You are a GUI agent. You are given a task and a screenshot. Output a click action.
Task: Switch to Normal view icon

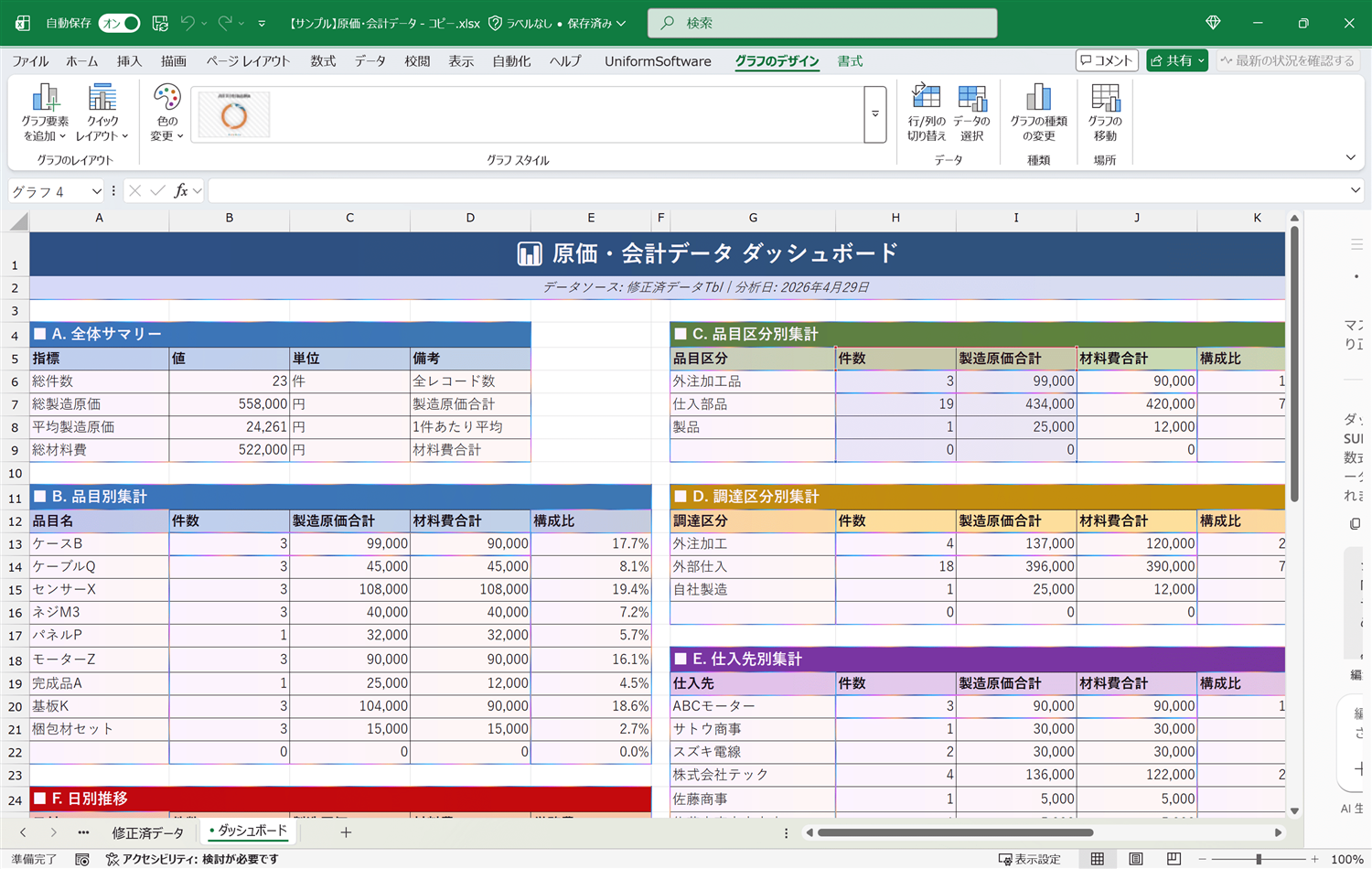coord(1097,859)
